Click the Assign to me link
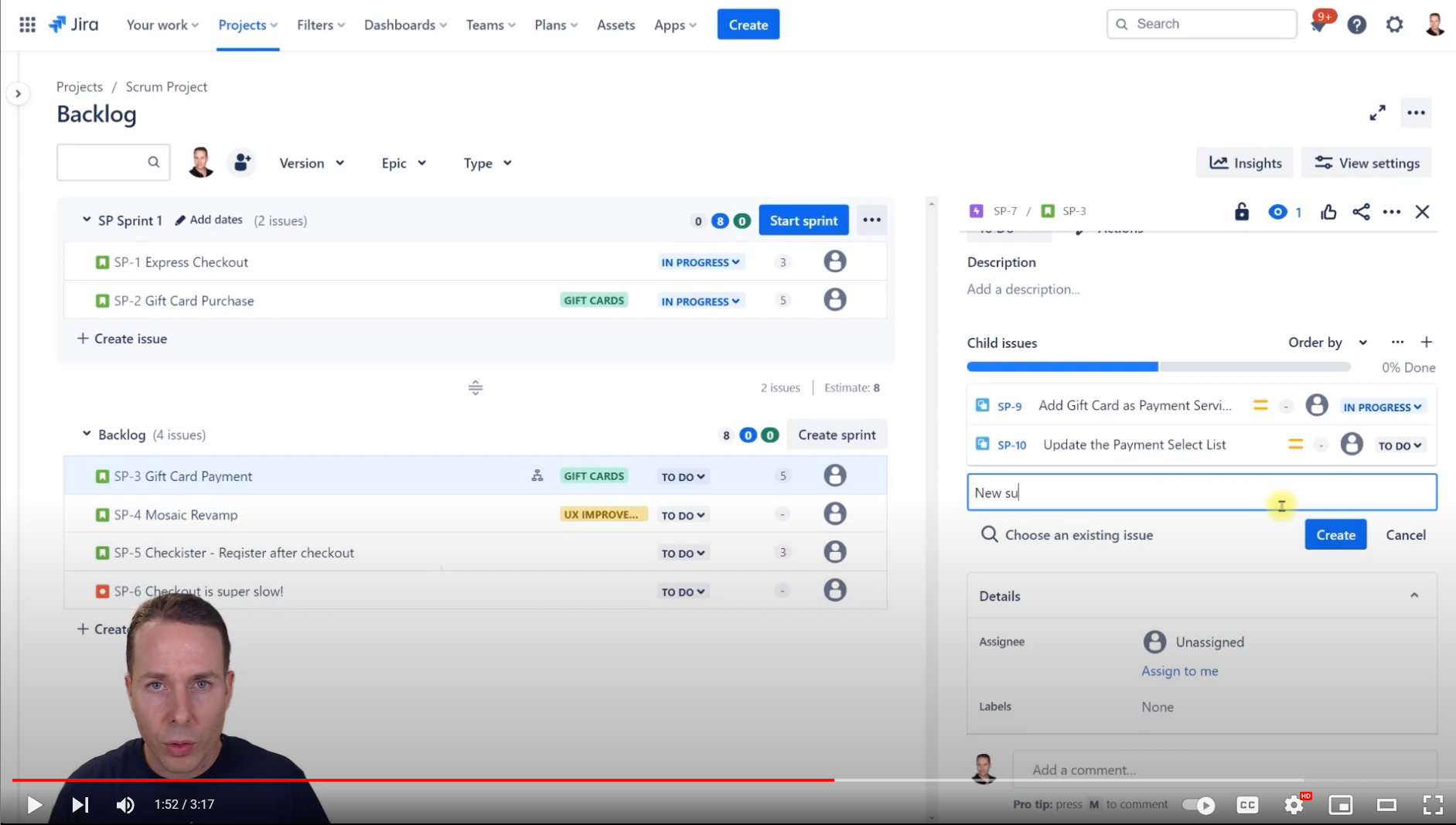1456x825 pixels. (1180, 671)
